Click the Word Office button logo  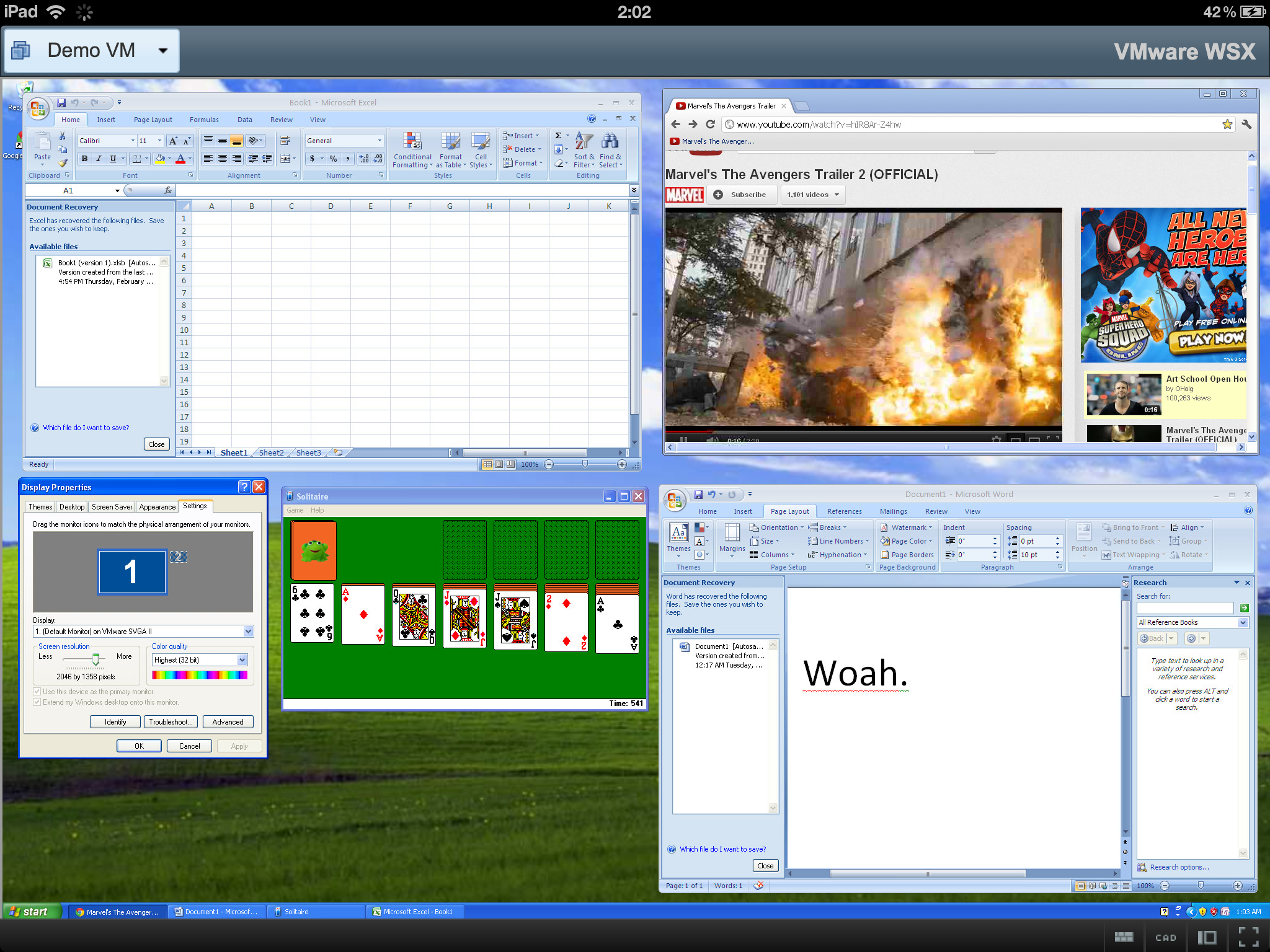(674, 501)
